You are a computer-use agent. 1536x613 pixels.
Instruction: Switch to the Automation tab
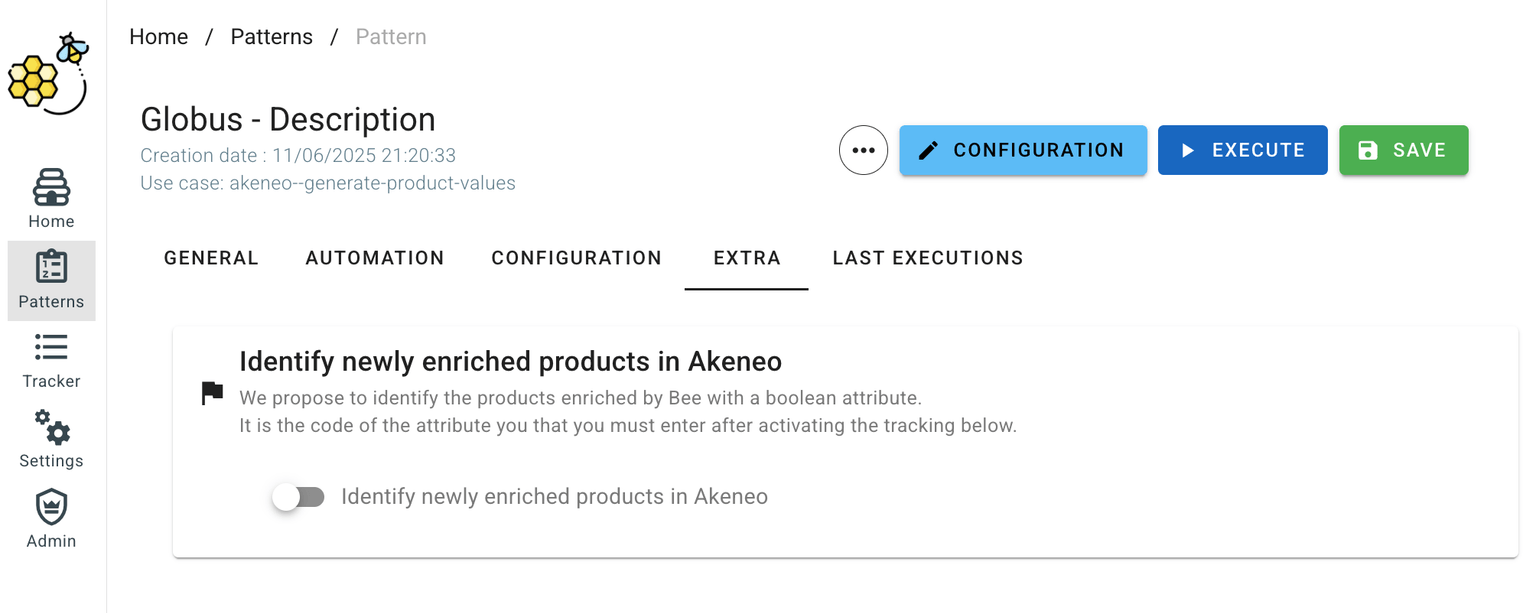(x=375, y=258)
